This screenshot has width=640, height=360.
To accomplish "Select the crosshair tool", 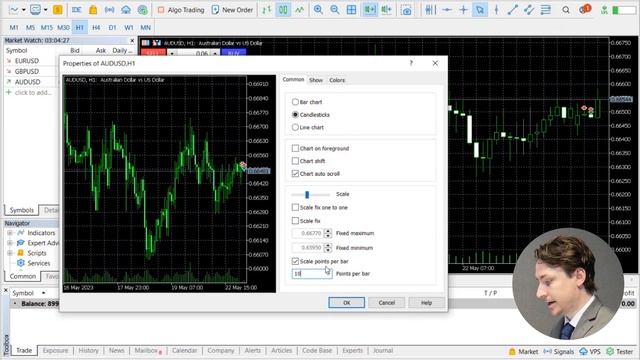I will (463, 9).
